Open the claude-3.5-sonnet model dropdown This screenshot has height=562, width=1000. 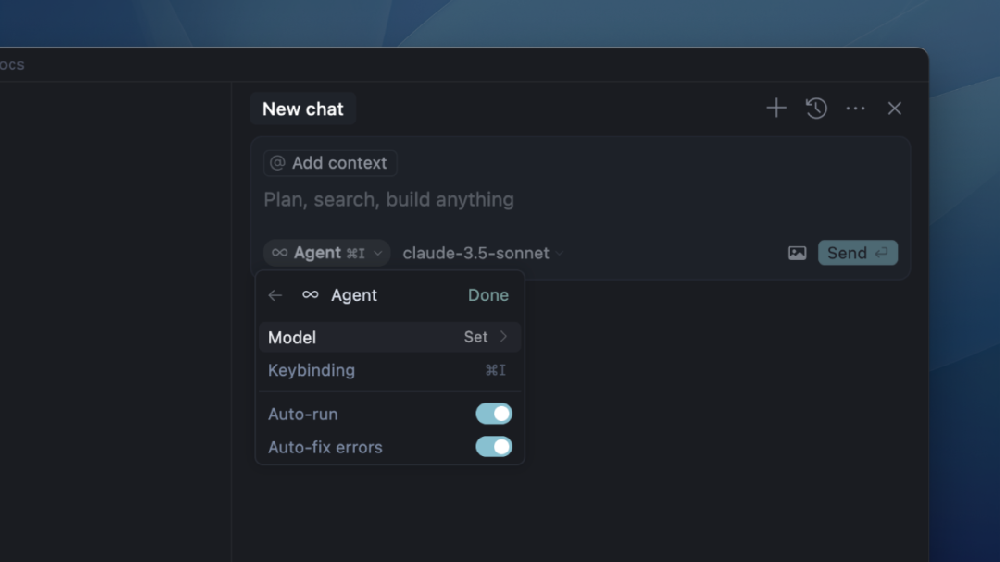(x=482, y=253)
